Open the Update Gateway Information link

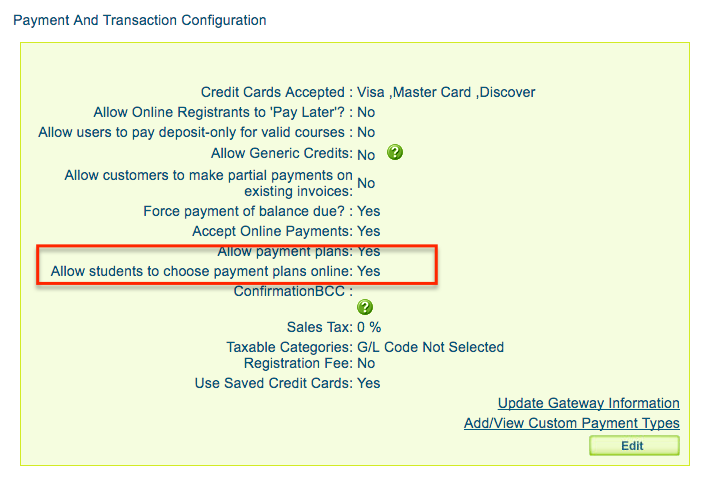click(x=589, y=403)
